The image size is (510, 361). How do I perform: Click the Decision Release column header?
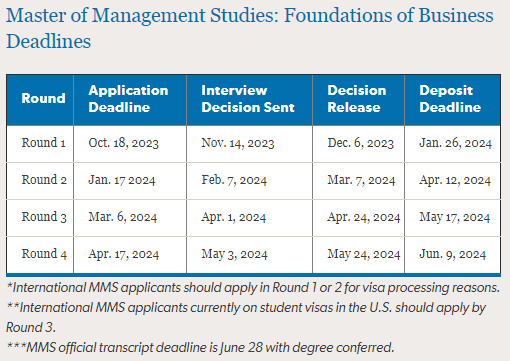click(x=357, y=99)
